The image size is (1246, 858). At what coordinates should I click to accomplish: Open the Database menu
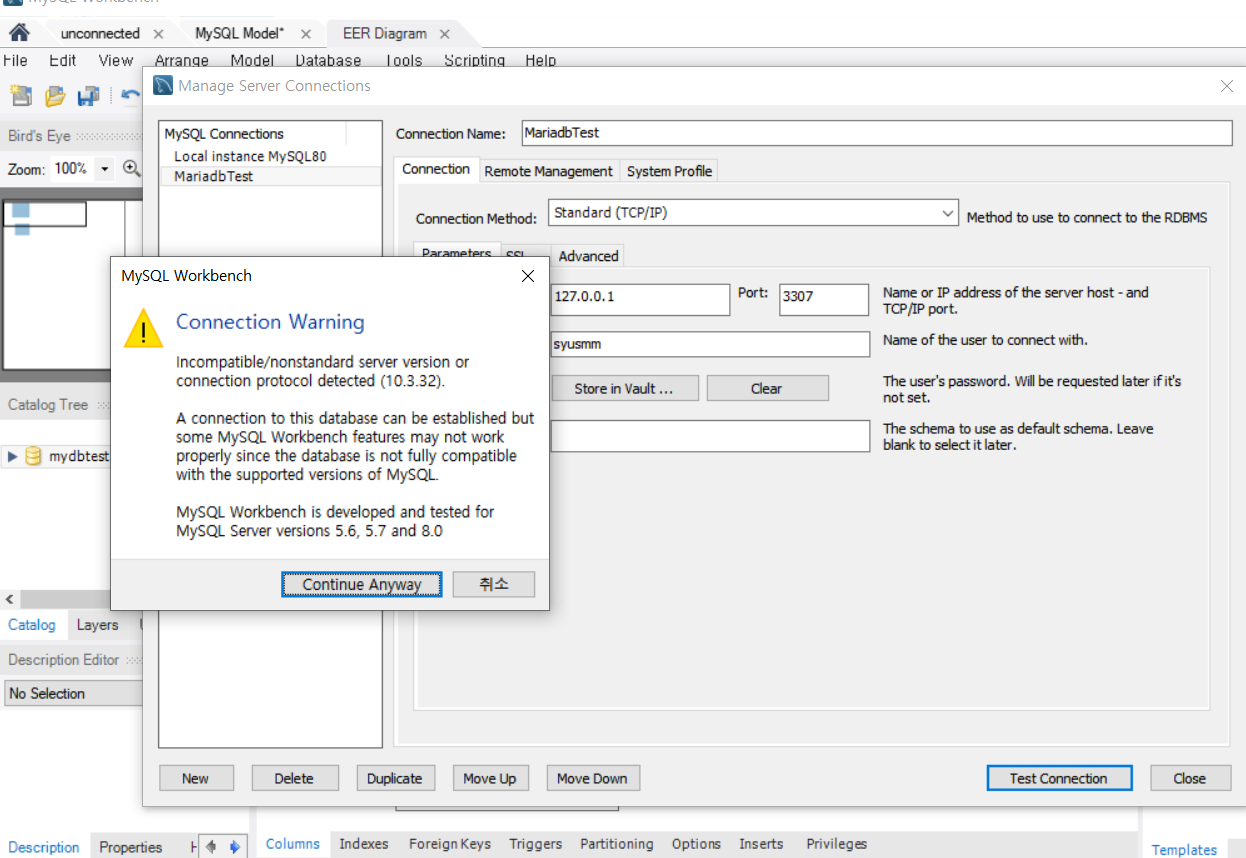click(328, 60)
